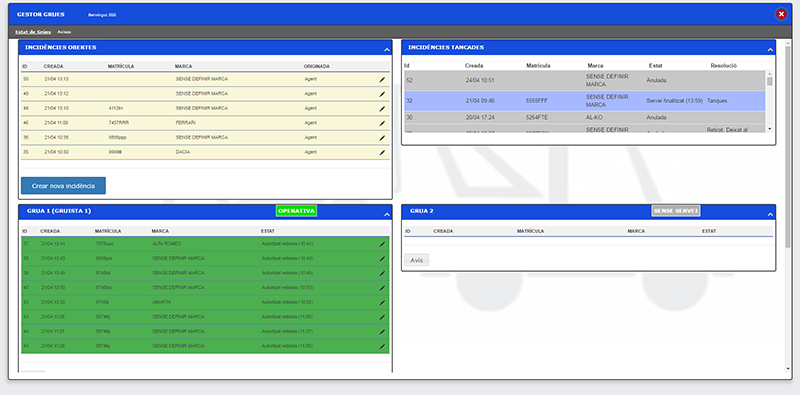Open edit pencil for ALFA ROMEO row
This screenshot has width=800, height=395.
click(382, 244)
